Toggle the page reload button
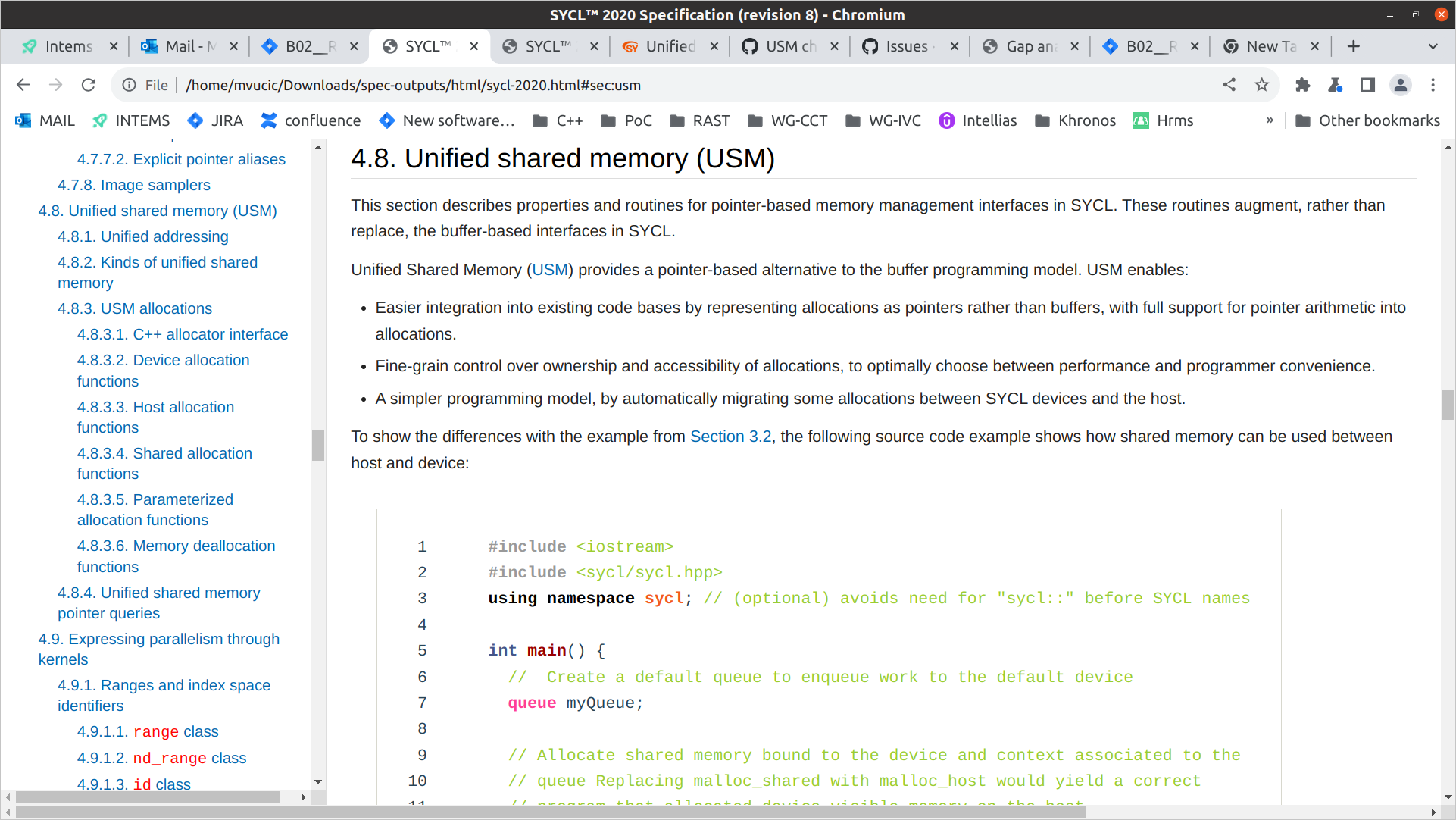 (x=89, y=85)
